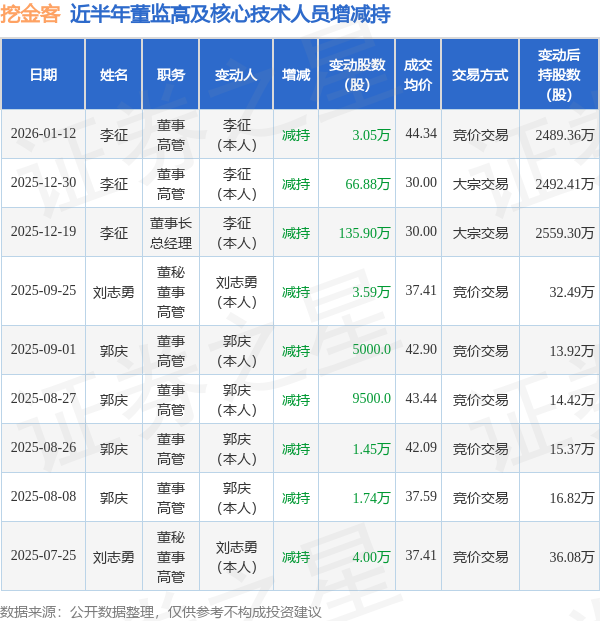Click the holding value 2492.41万

pos(565,184)
